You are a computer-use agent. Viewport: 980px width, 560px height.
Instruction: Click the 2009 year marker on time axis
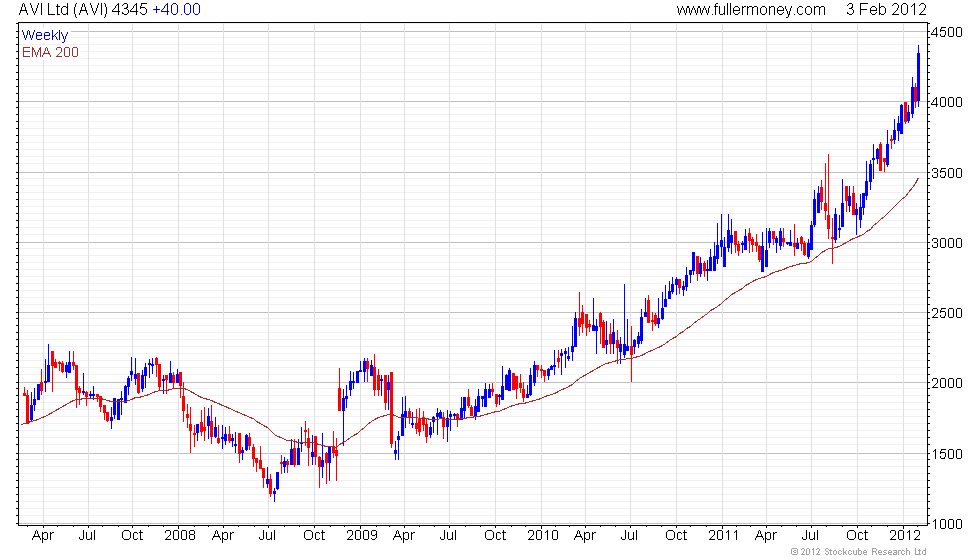tap(360, 535)
